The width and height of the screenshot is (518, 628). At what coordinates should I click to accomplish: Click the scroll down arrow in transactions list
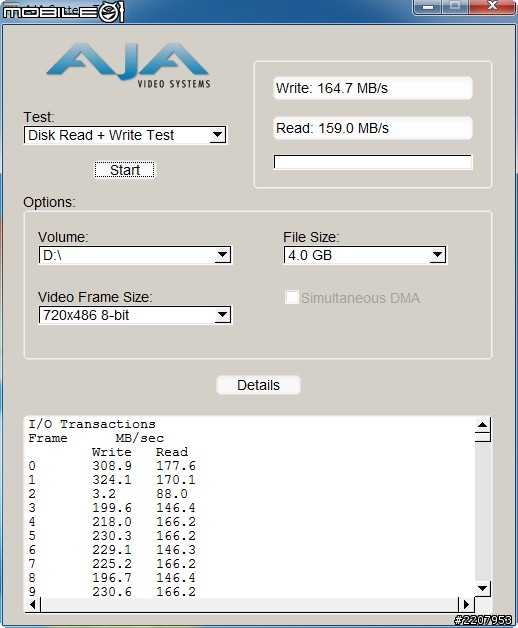click(x=482, y=588)
